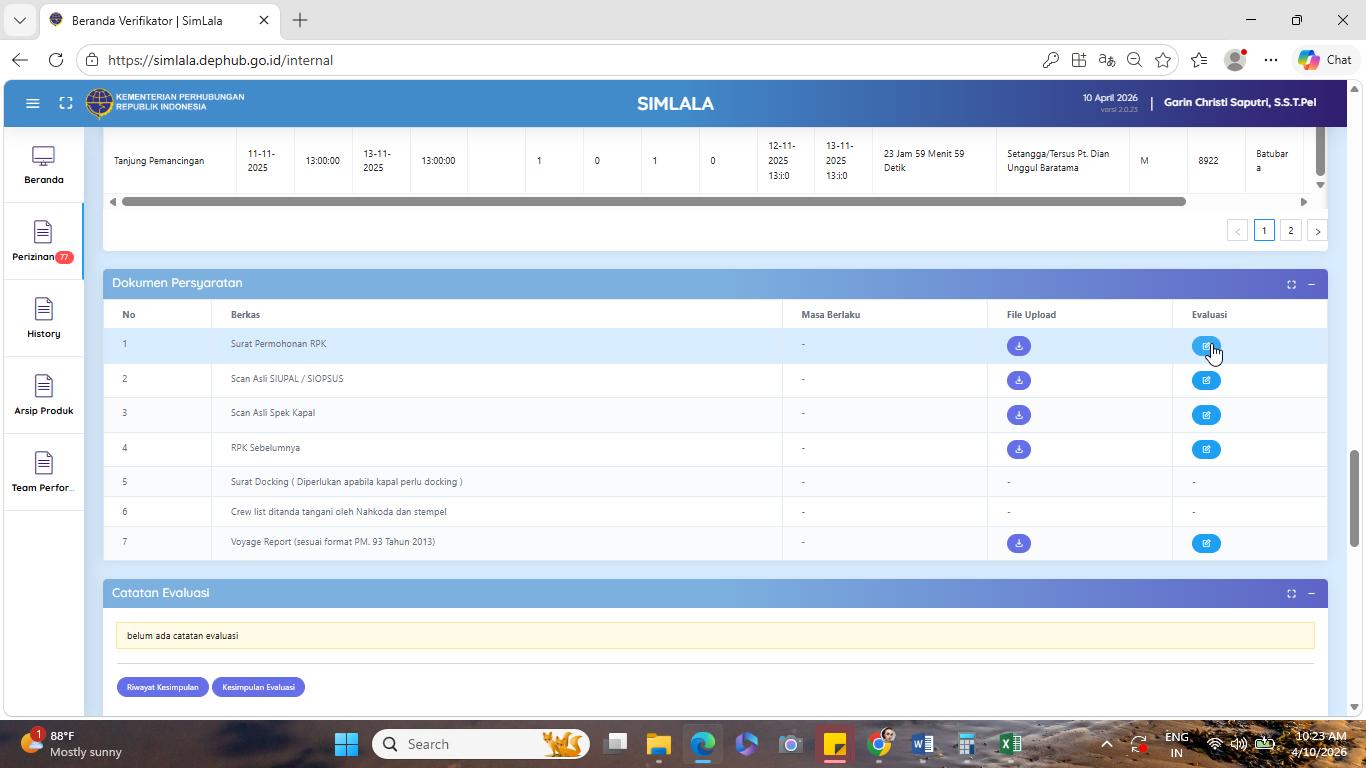Select Crew list ditanda tangani row text
The height and width of the screenshot is (768, 1366).
338,512
